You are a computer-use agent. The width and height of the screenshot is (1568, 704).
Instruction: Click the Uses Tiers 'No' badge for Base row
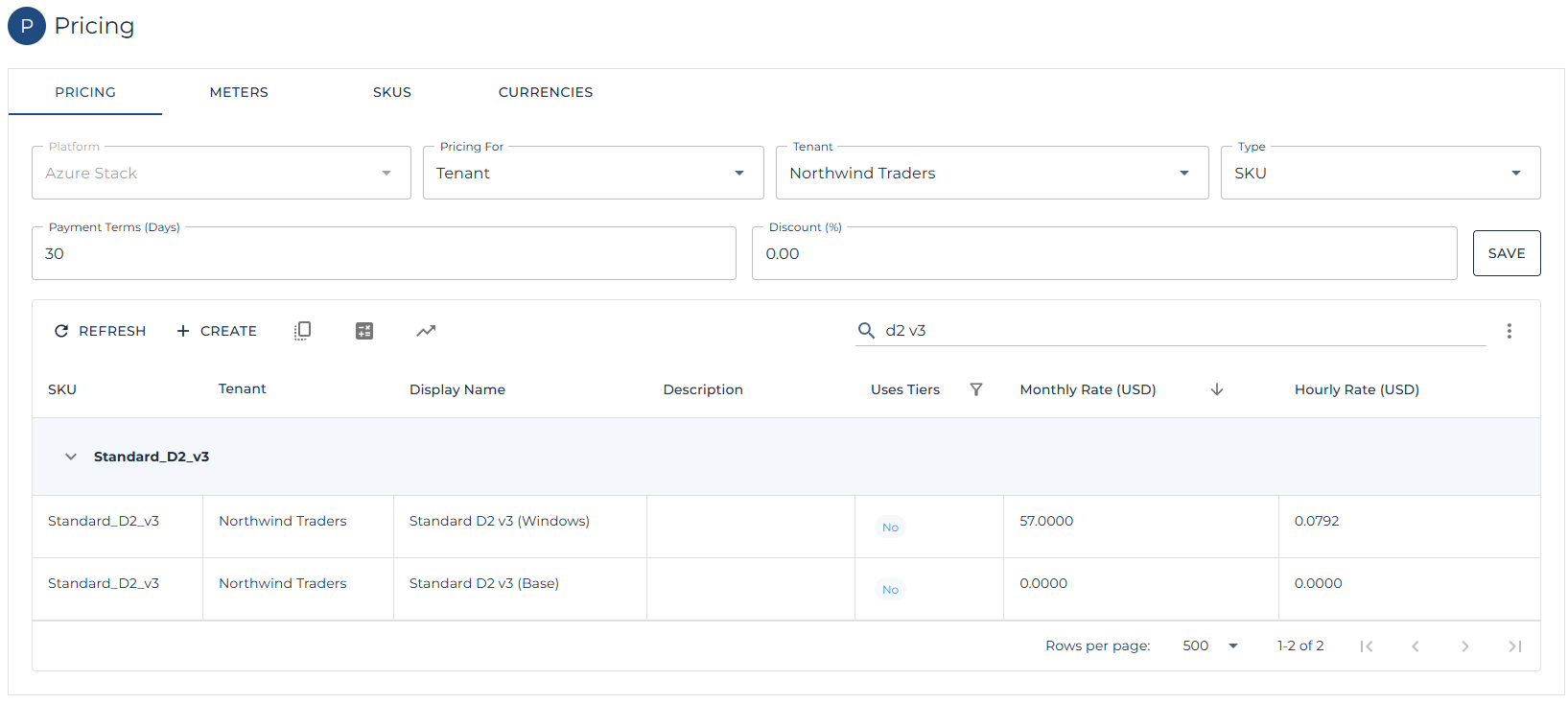[890, 590]
